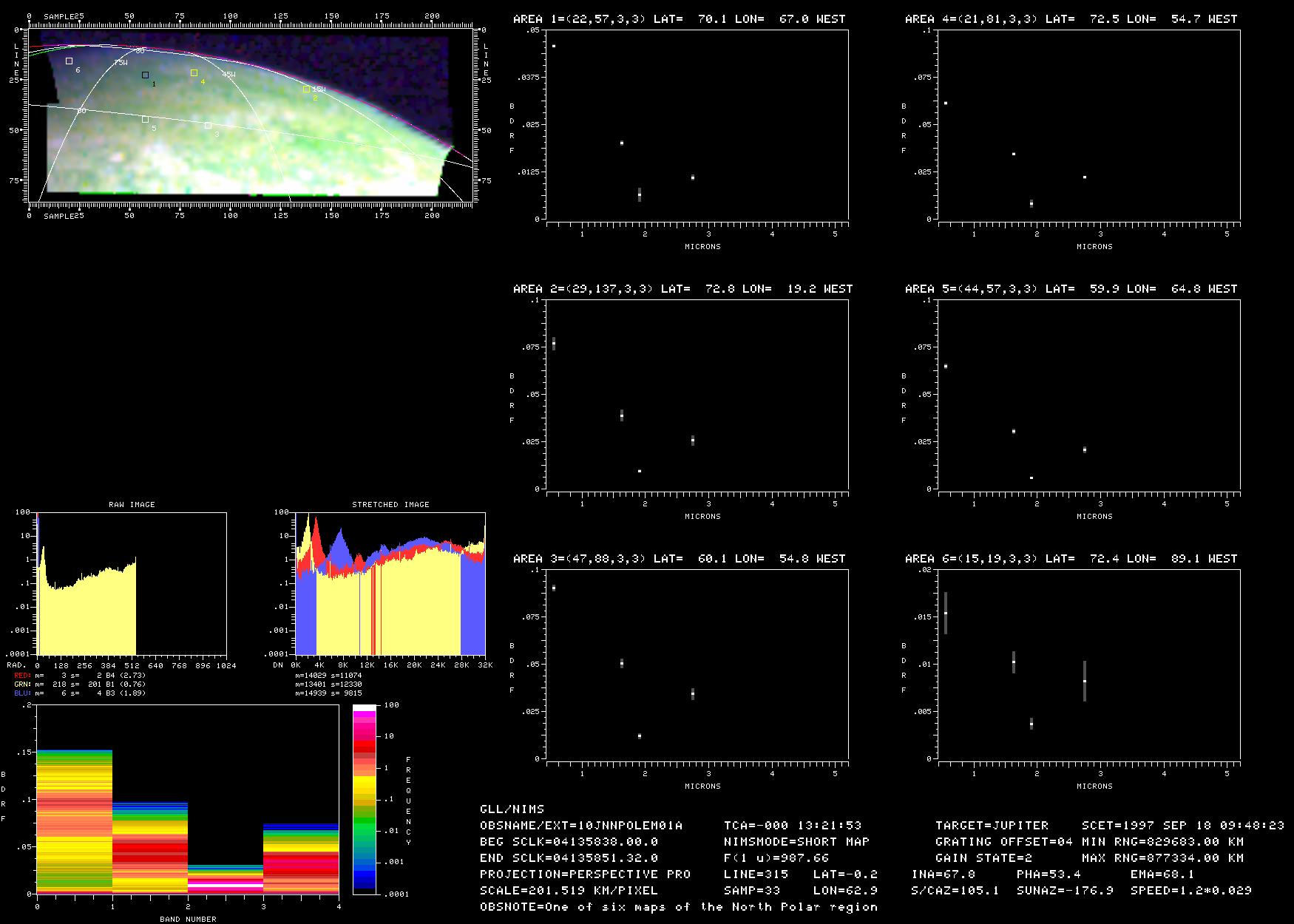Click the "OBSNAME/EXT=10JNNPOLEM01A" text
This screenshot has height=924, width=1294.
click(x=581, y=826)
